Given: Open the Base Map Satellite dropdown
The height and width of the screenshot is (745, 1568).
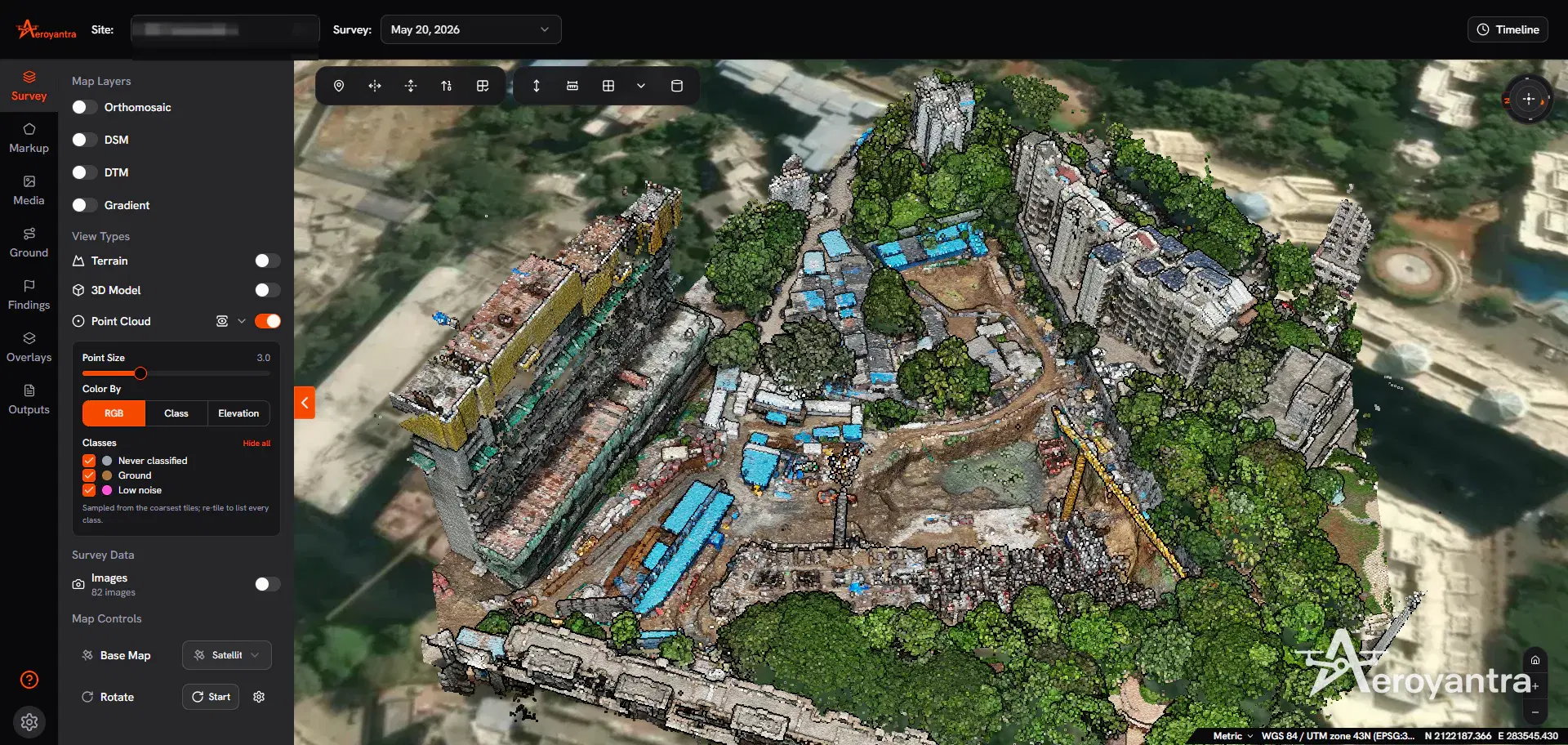Looking at the screenshot, I should click(227, 655).
